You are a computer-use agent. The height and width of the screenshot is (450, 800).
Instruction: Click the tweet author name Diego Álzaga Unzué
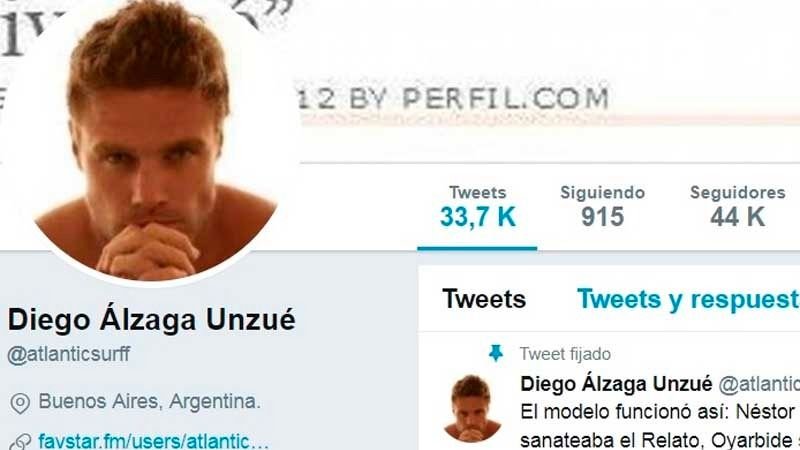[616, 384]
